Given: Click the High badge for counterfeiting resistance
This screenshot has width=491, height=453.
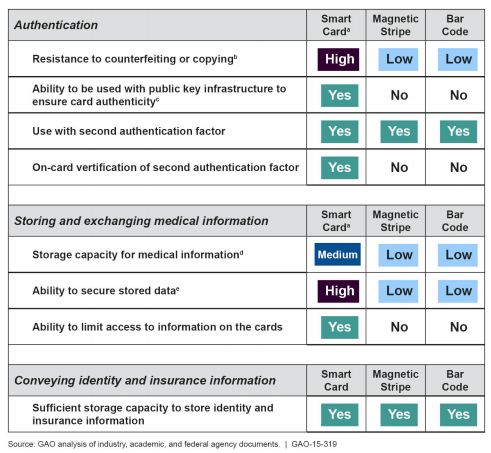Looking at the screenshot, I should pos(338,59).
